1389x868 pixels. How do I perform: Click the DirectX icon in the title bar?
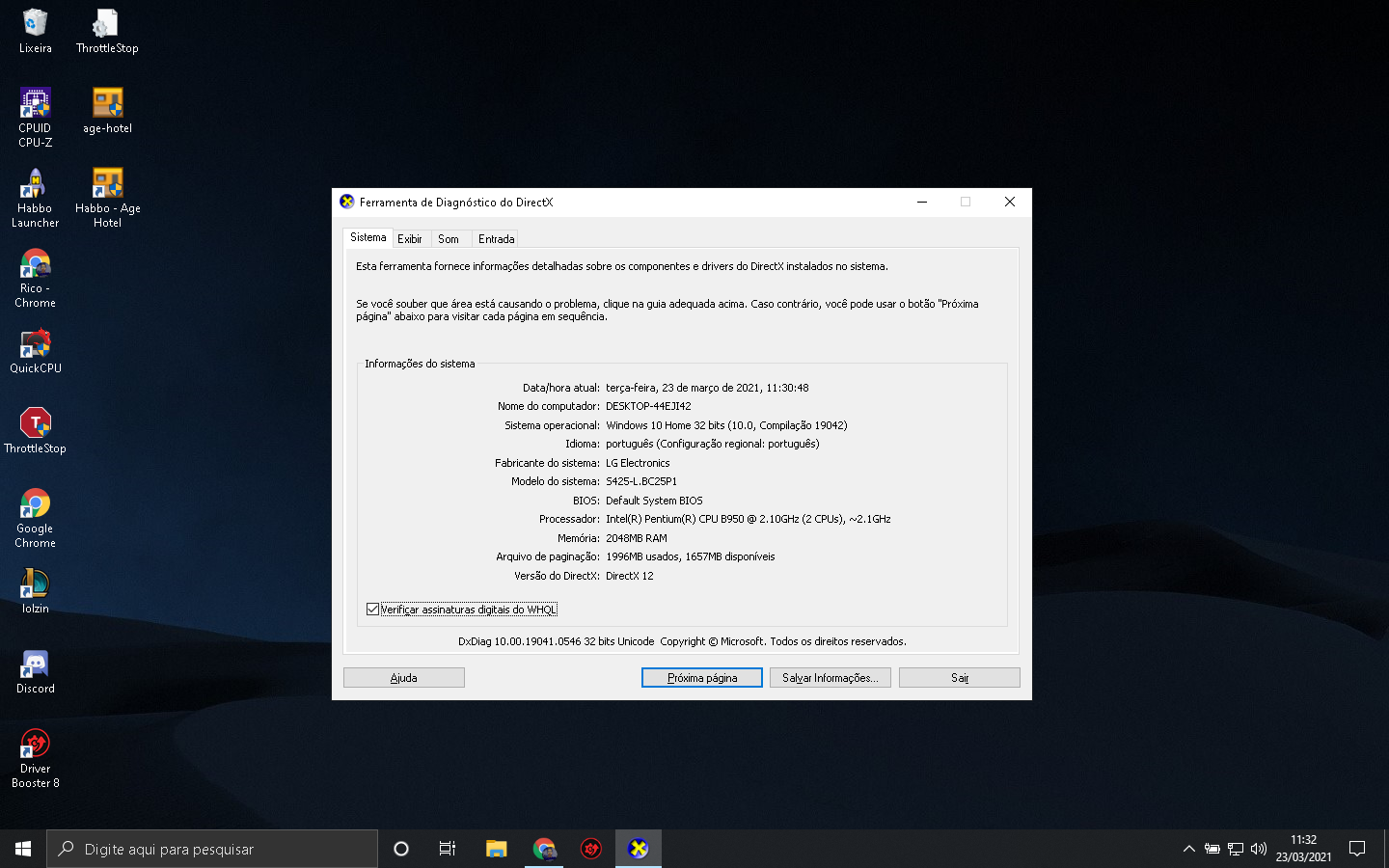tap(347, 202)
